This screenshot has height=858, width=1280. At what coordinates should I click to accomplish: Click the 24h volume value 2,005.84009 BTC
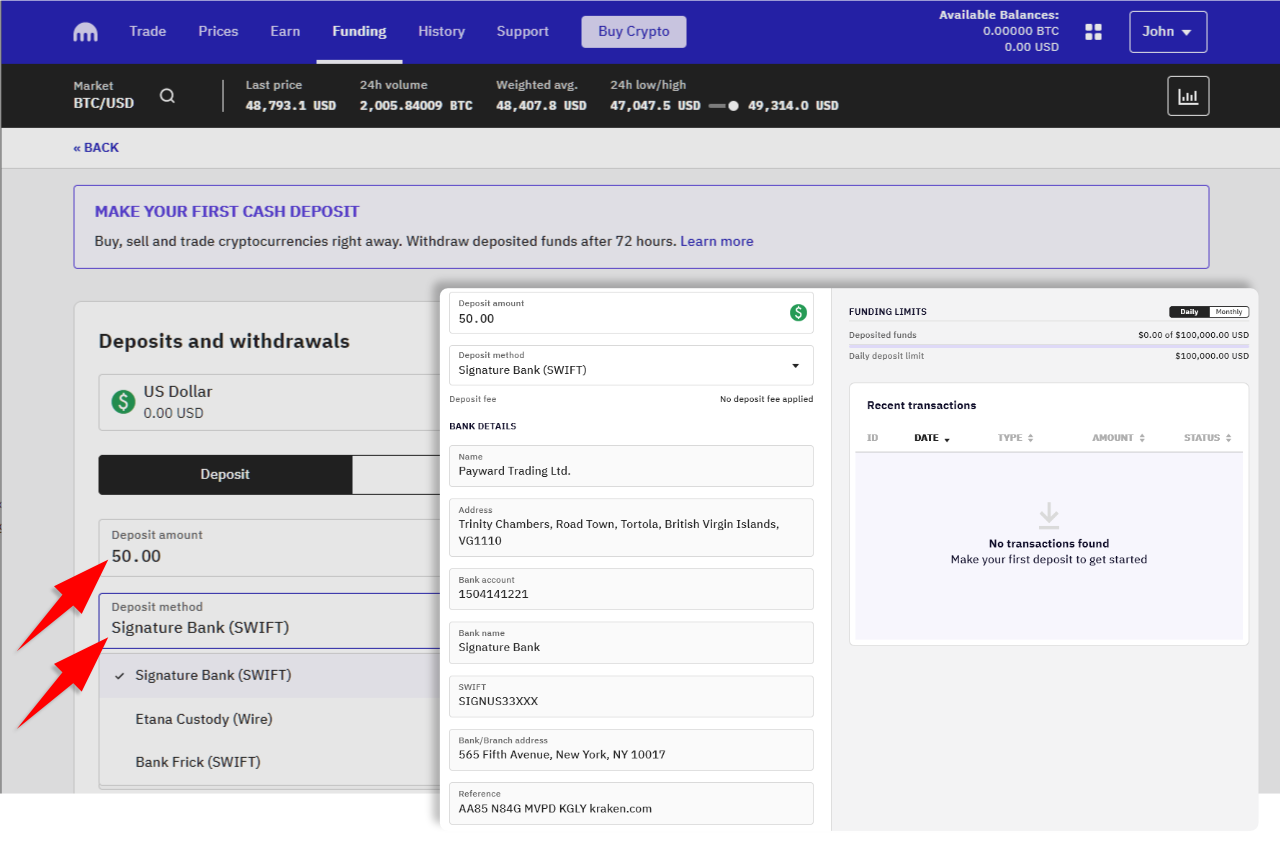tap(416, 105)
